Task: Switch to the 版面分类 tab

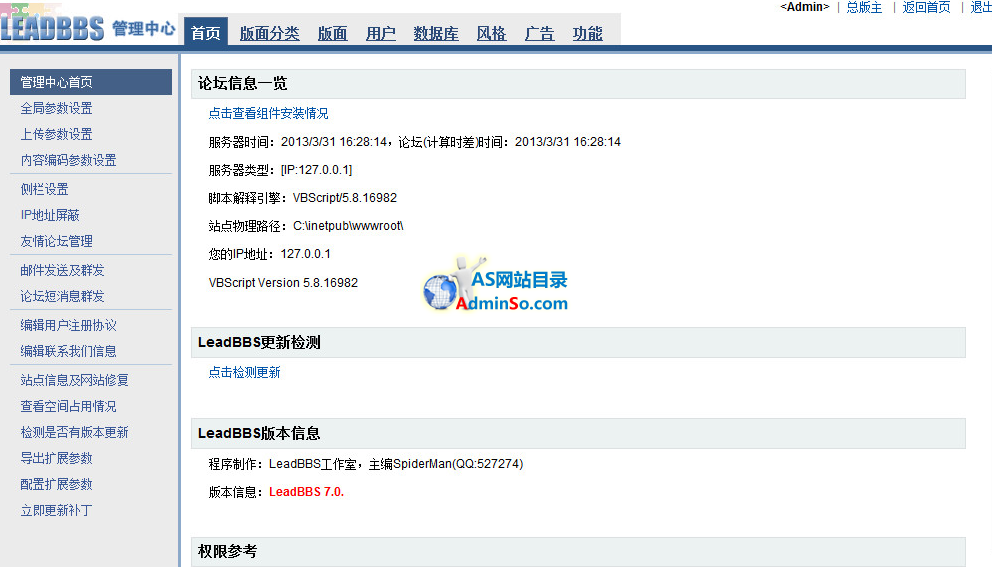Action: (x=270, y=34)
